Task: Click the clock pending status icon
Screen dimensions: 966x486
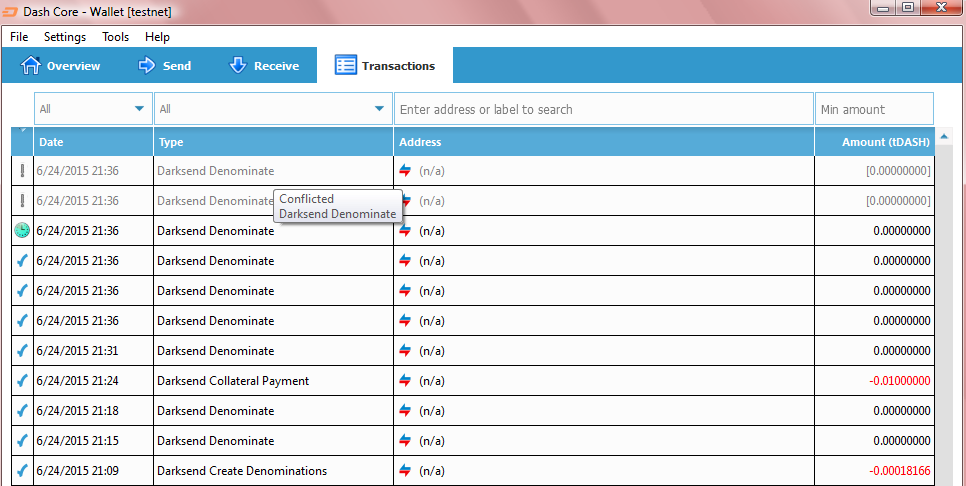Action: pyautogui.click(x=22, y=231)
